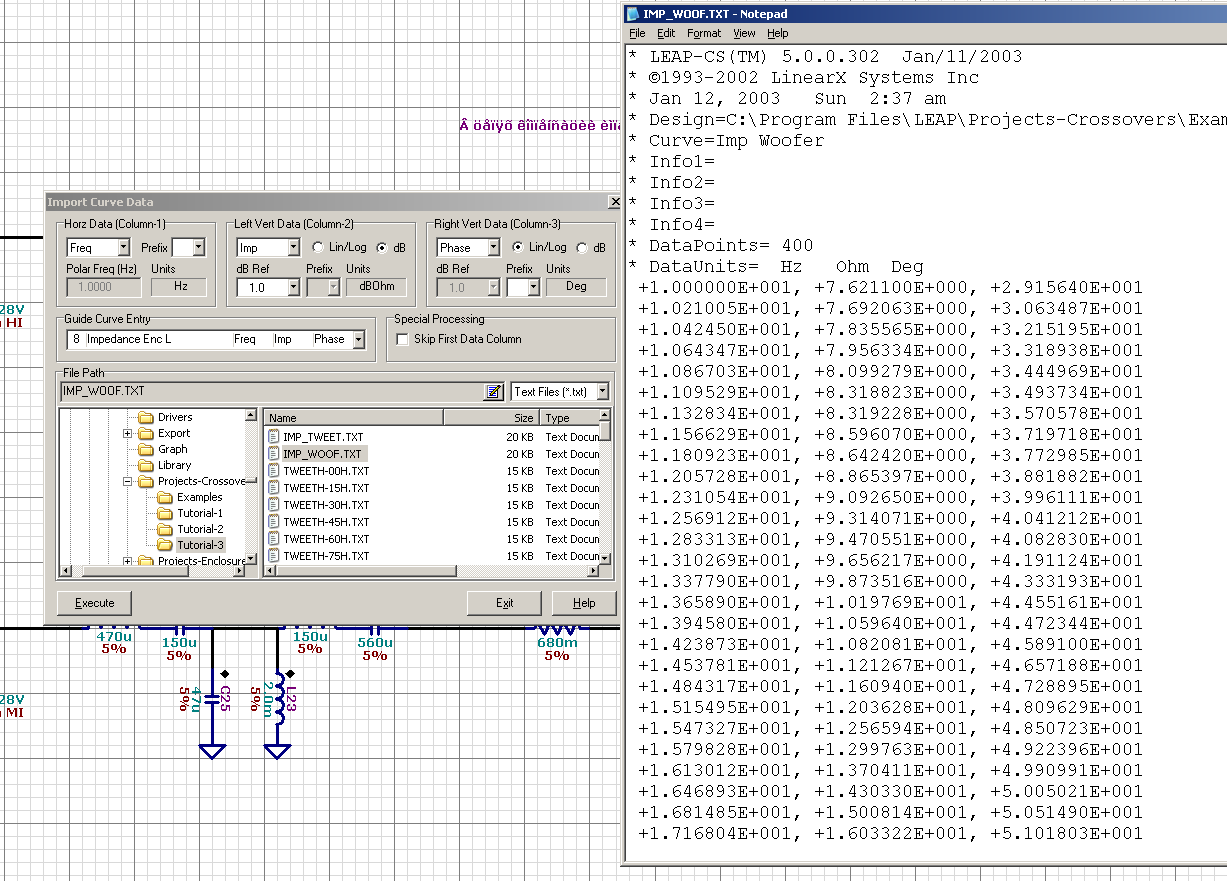The height and width of the screenshot is (881, 1227).
Task: Enable Skip First Data Column checkbox
Action: pos(402,339)
